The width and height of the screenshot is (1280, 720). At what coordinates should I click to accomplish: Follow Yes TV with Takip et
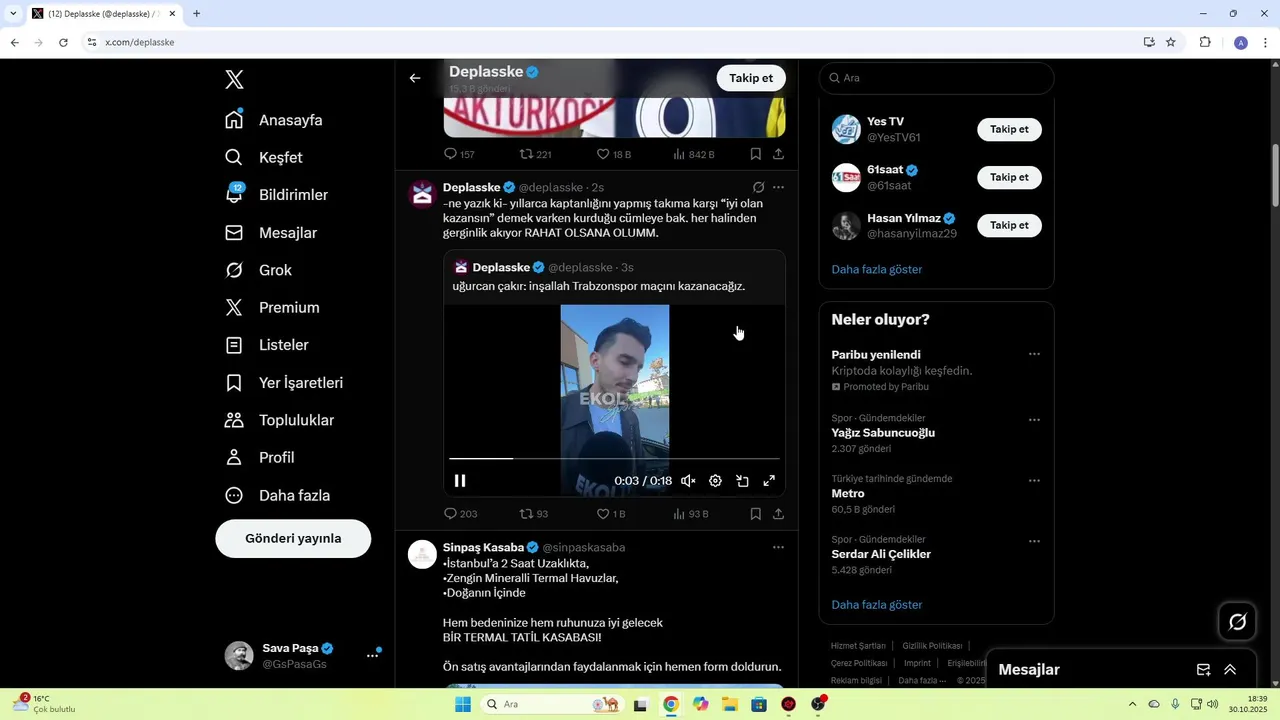point(1009,129)
